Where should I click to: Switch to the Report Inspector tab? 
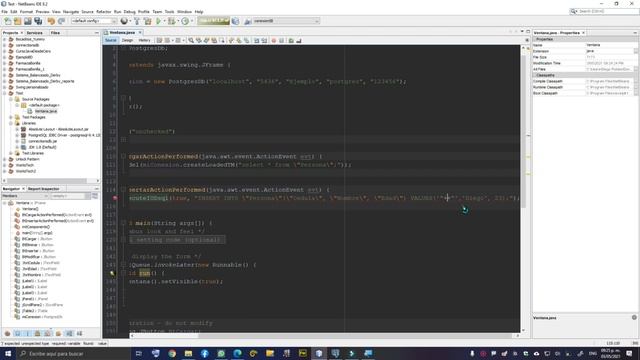[x=44, y=189]
